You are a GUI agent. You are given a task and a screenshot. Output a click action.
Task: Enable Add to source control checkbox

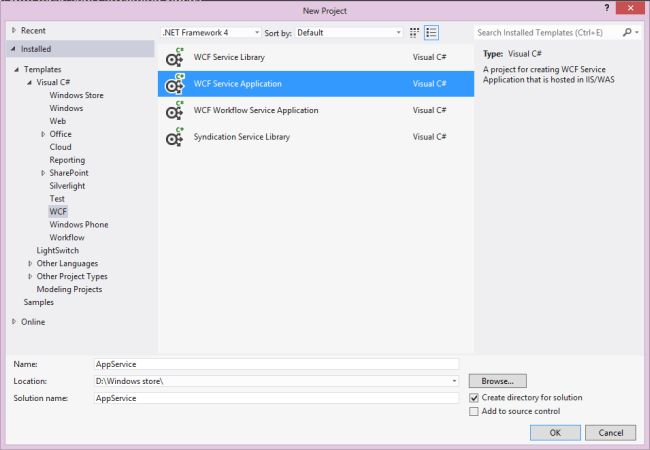pos(474,411)
